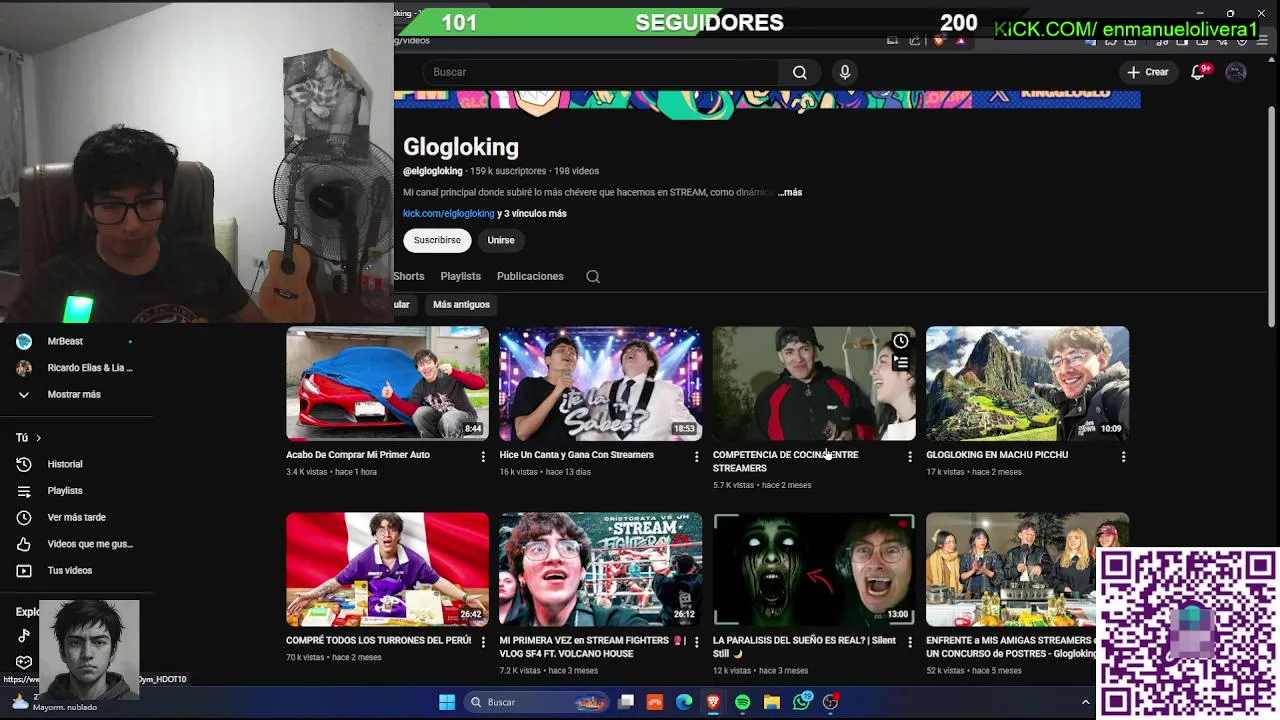The width and height of the screenshot is (1280, 720).
Task: Search within the Glogloking channel
Action: [593, 277]
